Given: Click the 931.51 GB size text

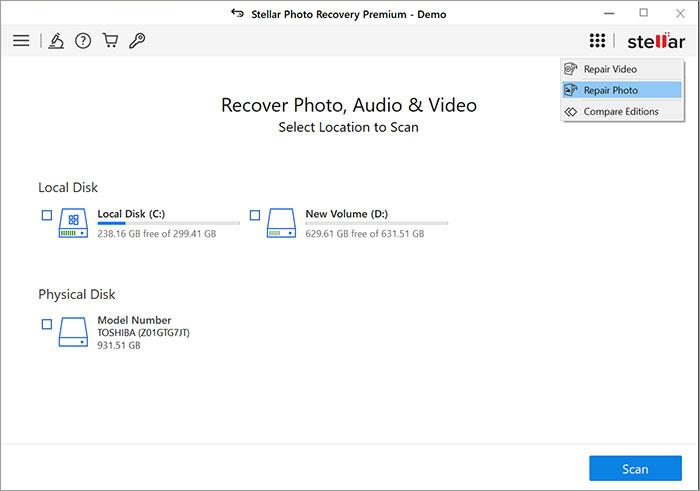Looking at the screenshot, I should tap(119, 345).
